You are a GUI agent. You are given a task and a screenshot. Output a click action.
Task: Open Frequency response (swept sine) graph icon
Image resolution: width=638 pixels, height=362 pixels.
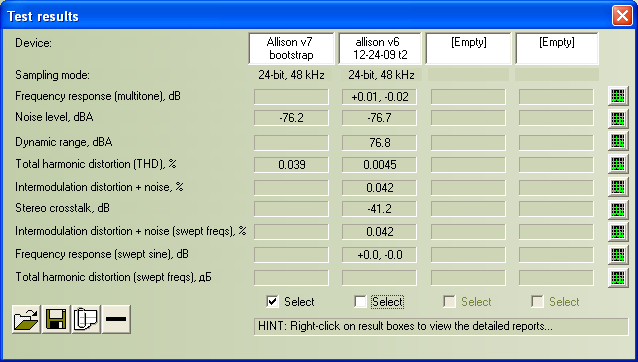pos(618,255)
